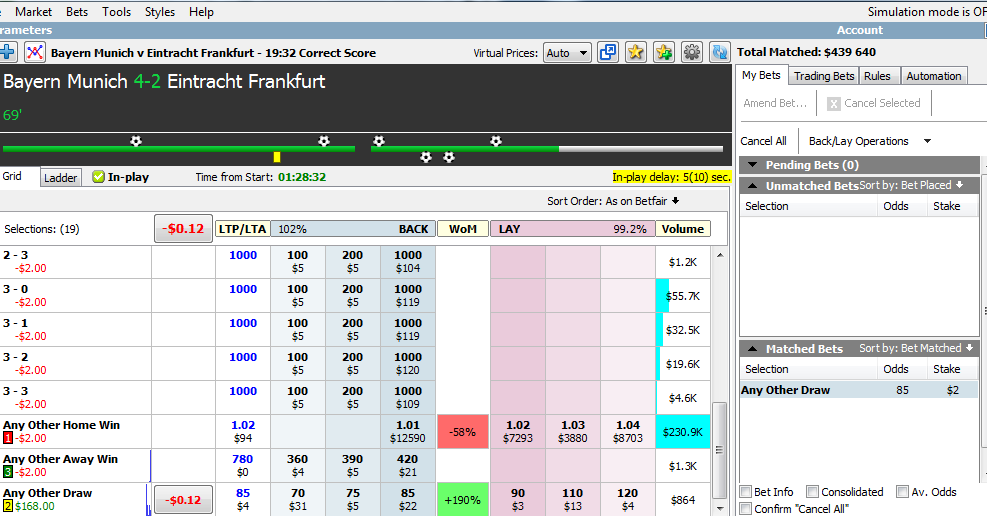This screenshot has height=516, width=987.
Task: Click the scroll down arrow of selections grid
Action: 719,508
